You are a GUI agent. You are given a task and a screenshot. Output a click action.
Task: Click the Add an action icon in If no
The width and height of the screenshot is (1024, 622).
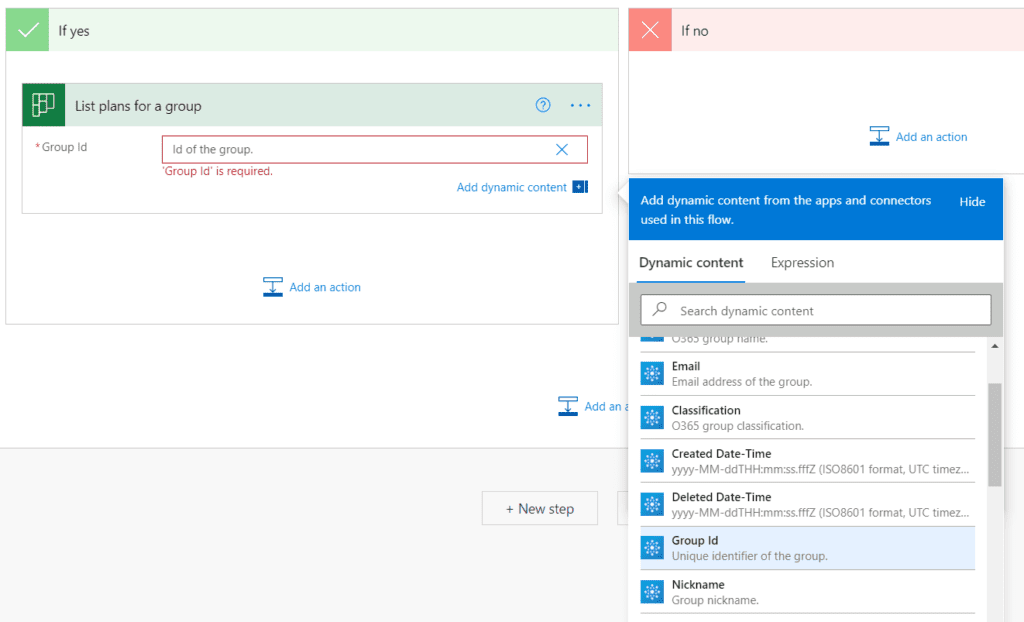(x=879, y=136)
